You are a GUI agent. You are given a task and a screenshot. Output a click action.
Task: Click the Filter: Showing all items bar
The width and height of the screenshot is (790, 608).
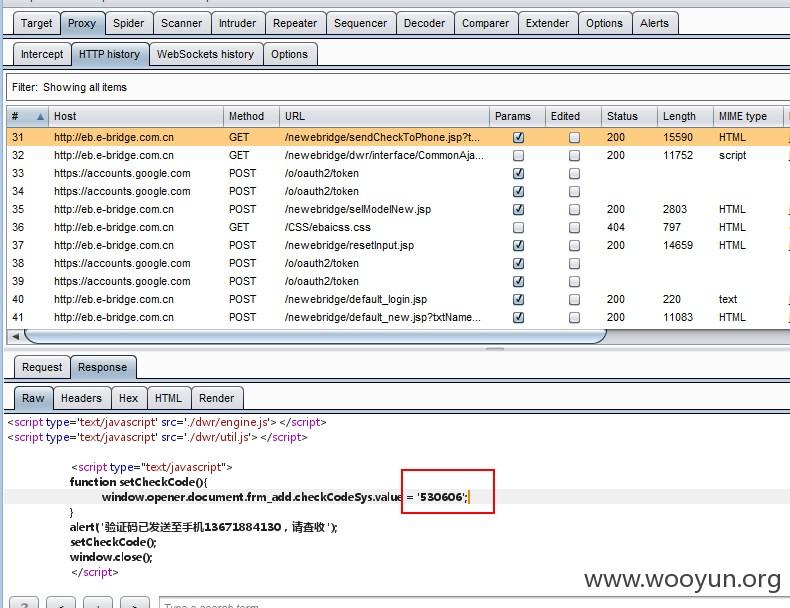tap(398, 87)
